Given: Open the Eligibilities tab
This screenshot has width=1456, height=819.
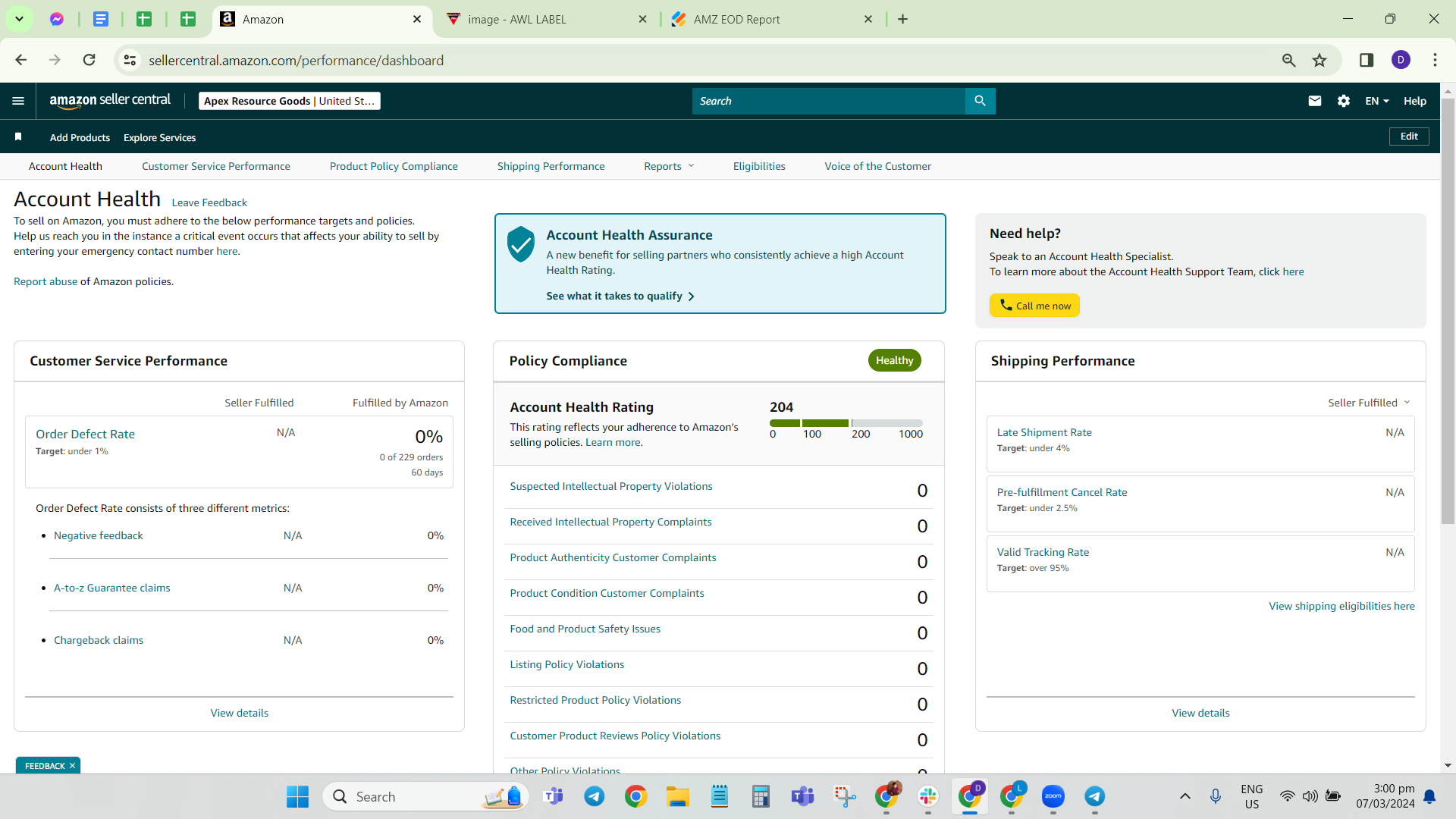Looking at the screenshot, I should pyautogui.click(x=759, y=166).
